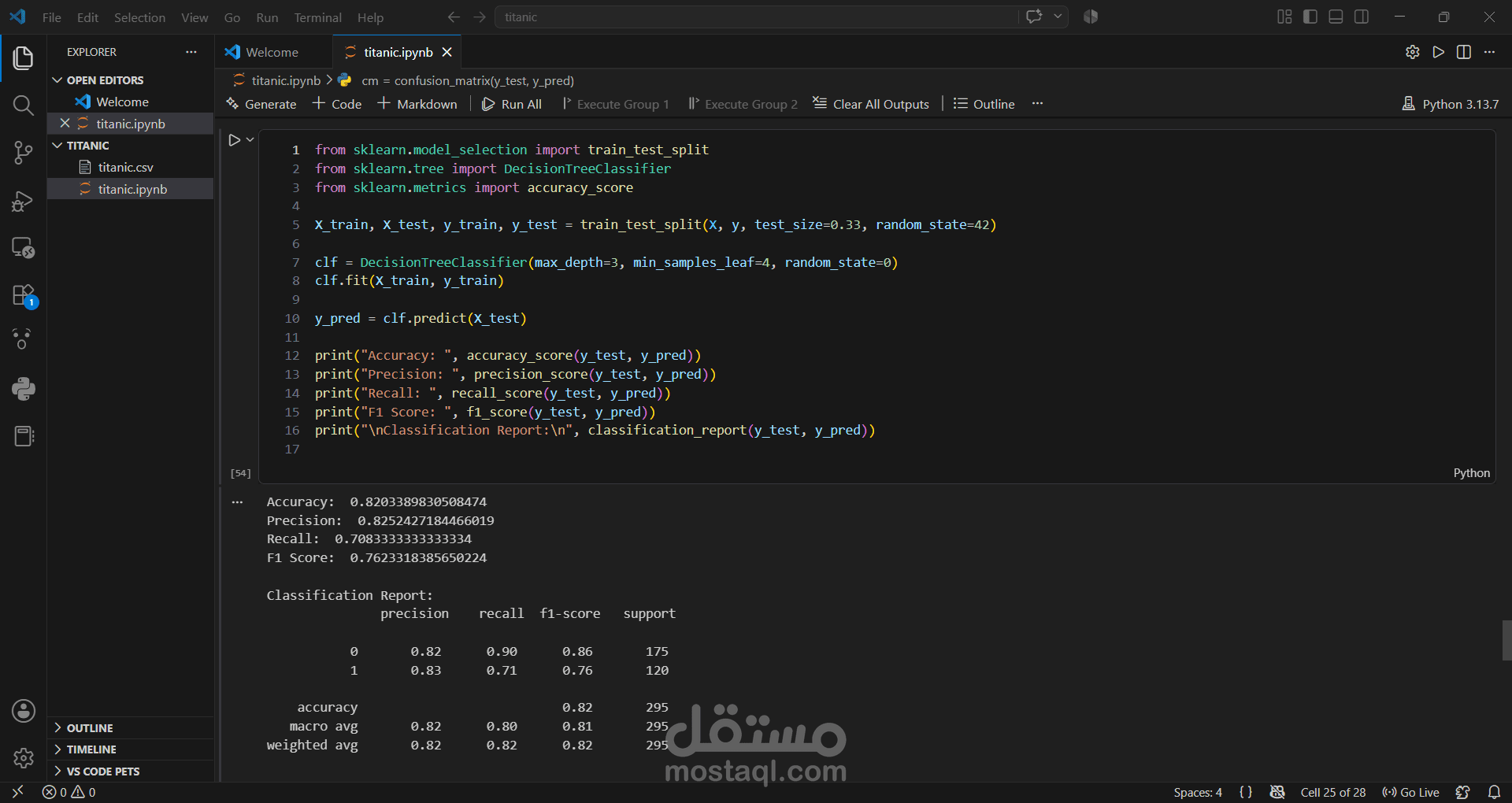Open the Edit menu
Screen dimensions: 1512x803
click(x=87, y=17)
